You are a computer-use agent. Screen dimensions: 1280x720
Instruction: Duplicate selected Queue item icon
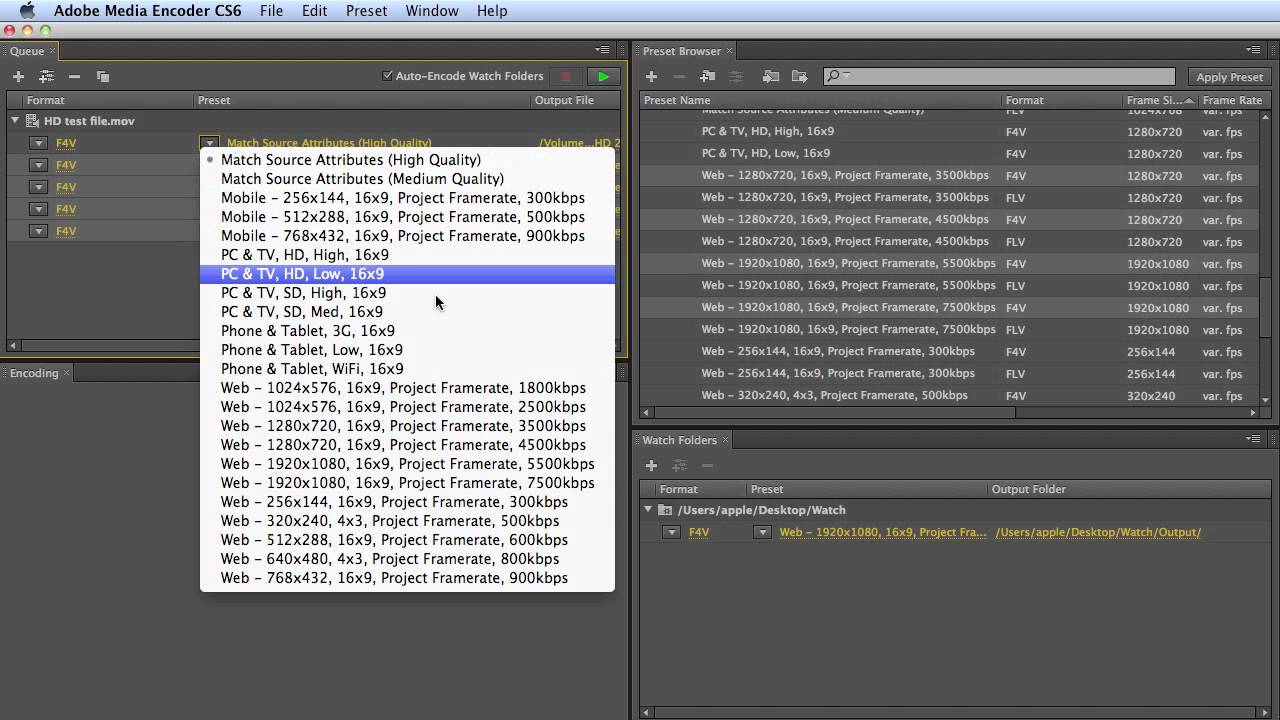click(102, 76)
